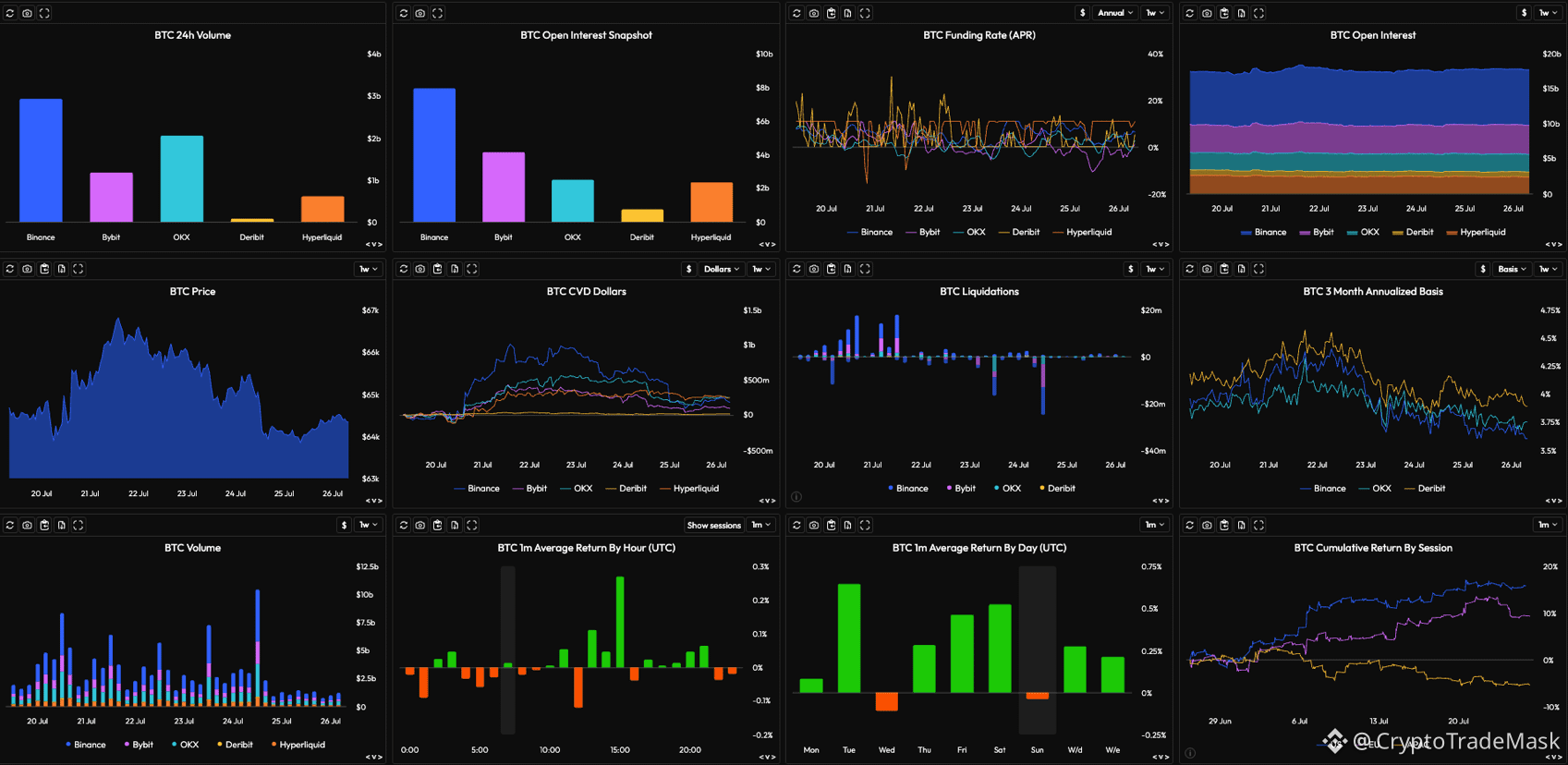Toggle the $ button on BTC Annualized Basis

click(x=1483, y=269)
